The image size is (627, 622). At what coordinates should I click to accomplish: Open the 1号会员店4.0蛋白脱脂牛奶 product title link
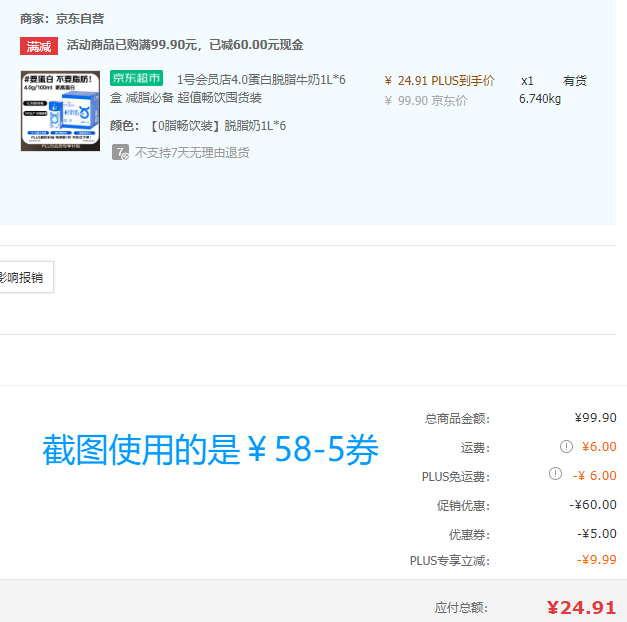228,88
